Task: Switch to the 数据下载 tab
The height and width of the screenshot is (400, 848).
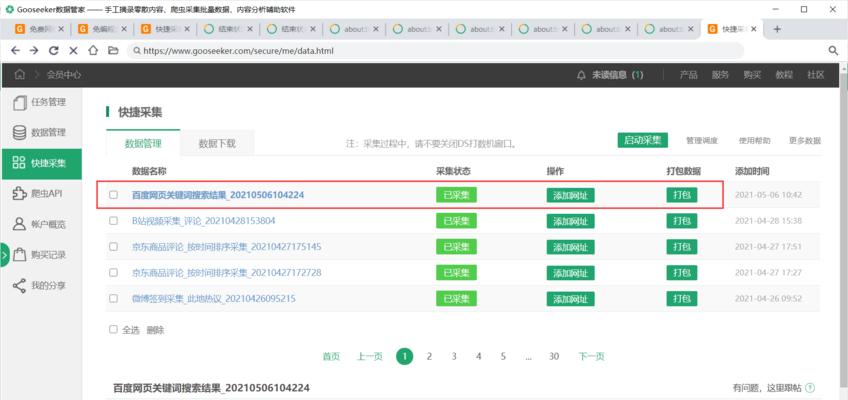Action: point(217,144)
